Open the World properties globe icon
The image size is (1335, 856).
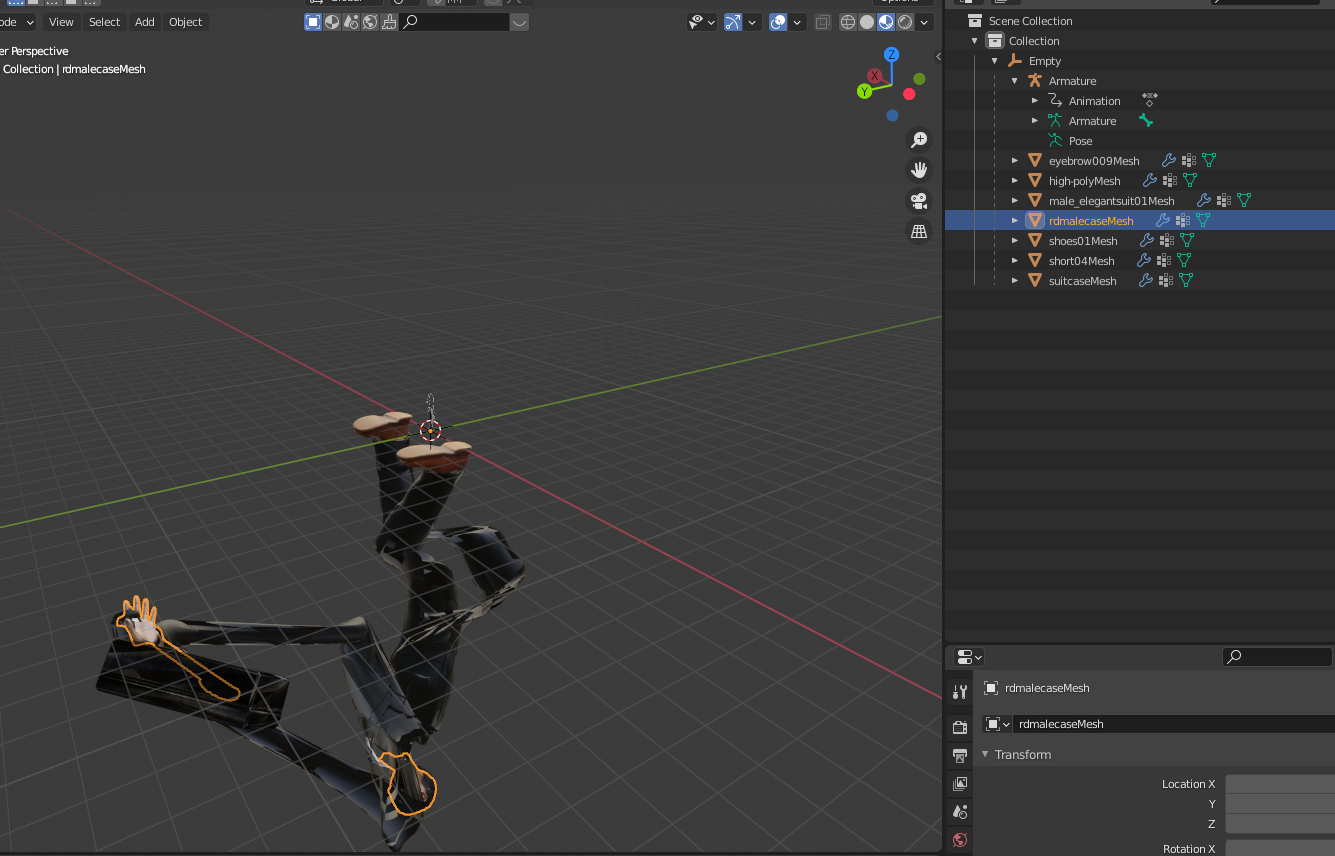pyautogui.click(x=960, y=840)
